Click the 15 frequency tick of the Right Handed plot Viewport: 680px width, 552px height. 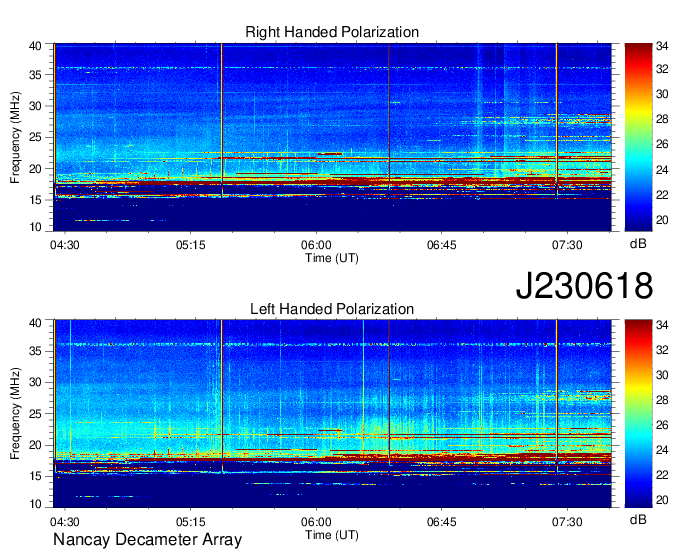click(x=35, y=200)
